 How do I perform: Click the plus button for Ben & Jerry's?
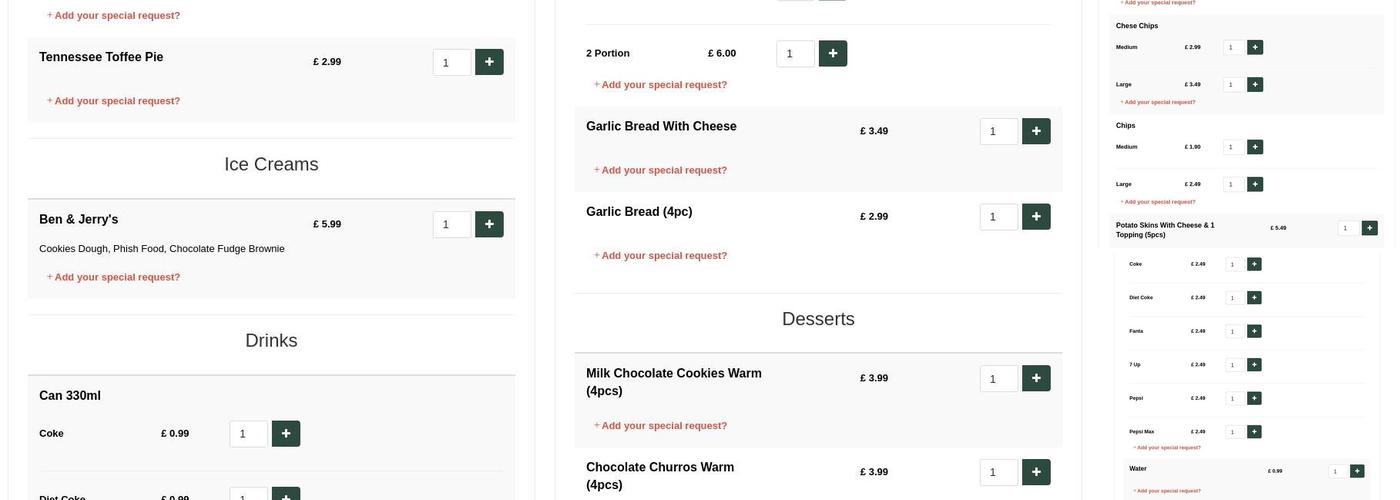tap(489, 224)
